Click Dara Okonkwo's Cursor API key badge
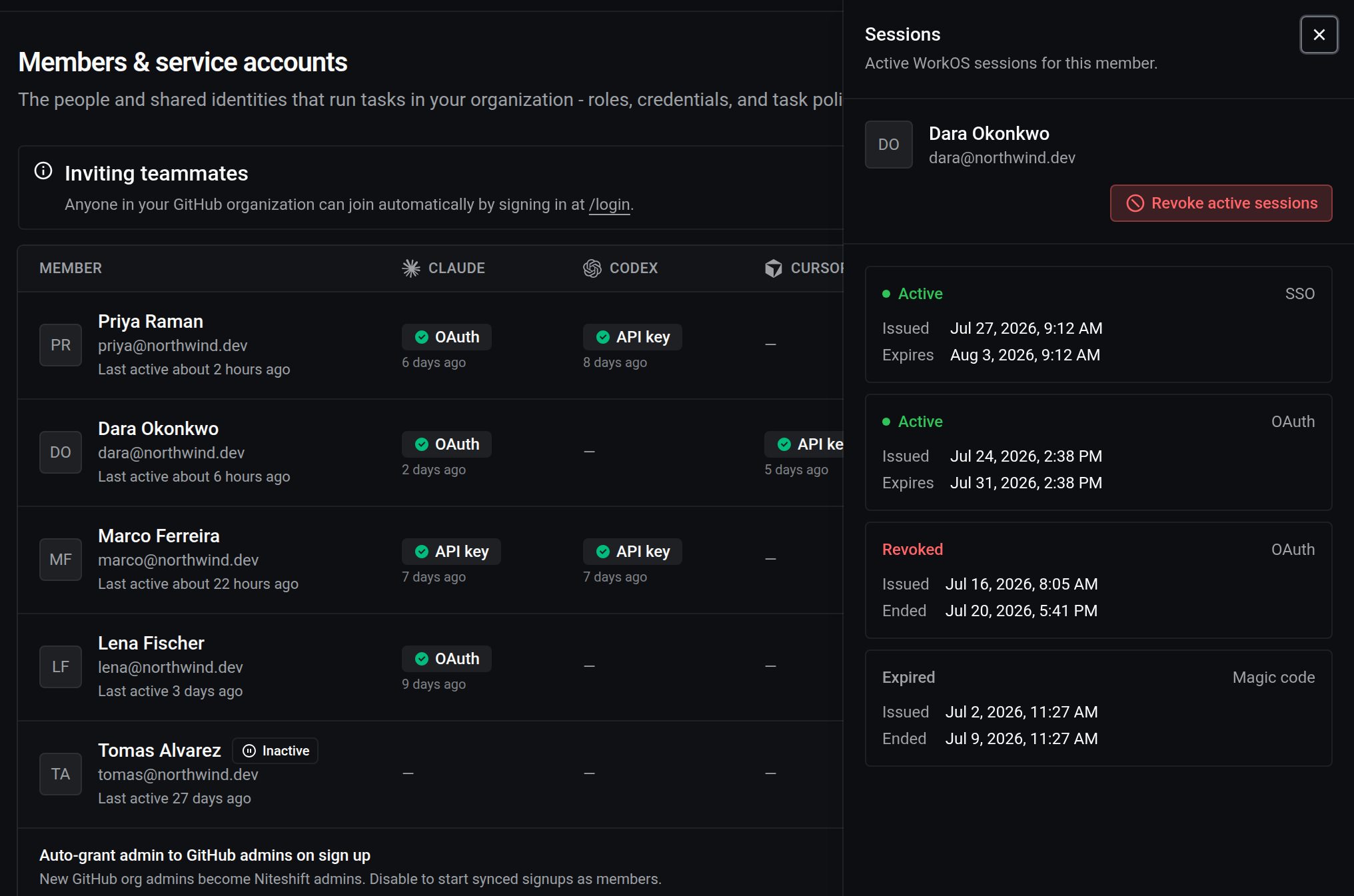Viewport: 1354px width, 896px height. point(804,444)
